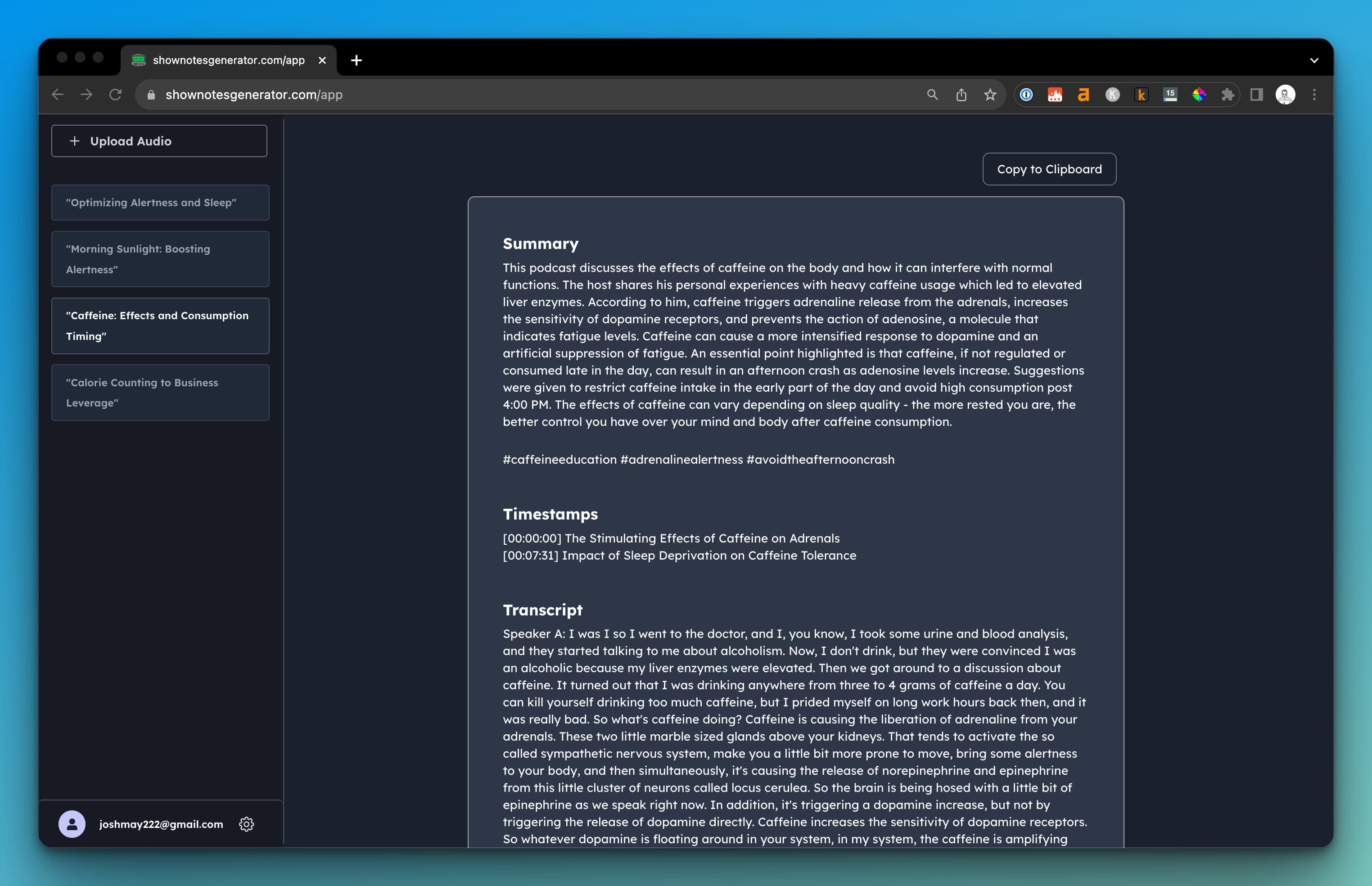Open the orange k extension icon
Image resolution: width=1372 pixels, height=886 pixels.
(1142, 95)
